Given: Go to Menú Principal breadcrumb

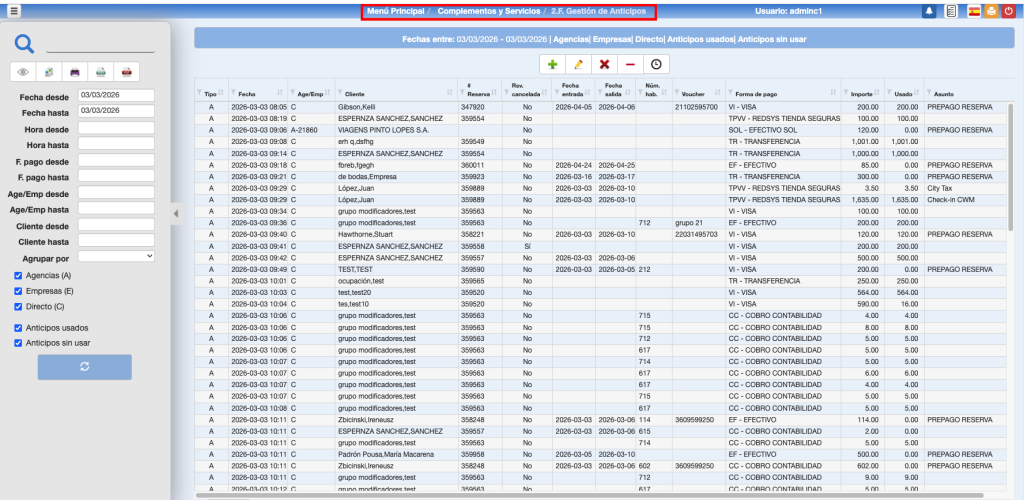Looking at the screenshot, I should pyautogui.click(x=395, y=11).
